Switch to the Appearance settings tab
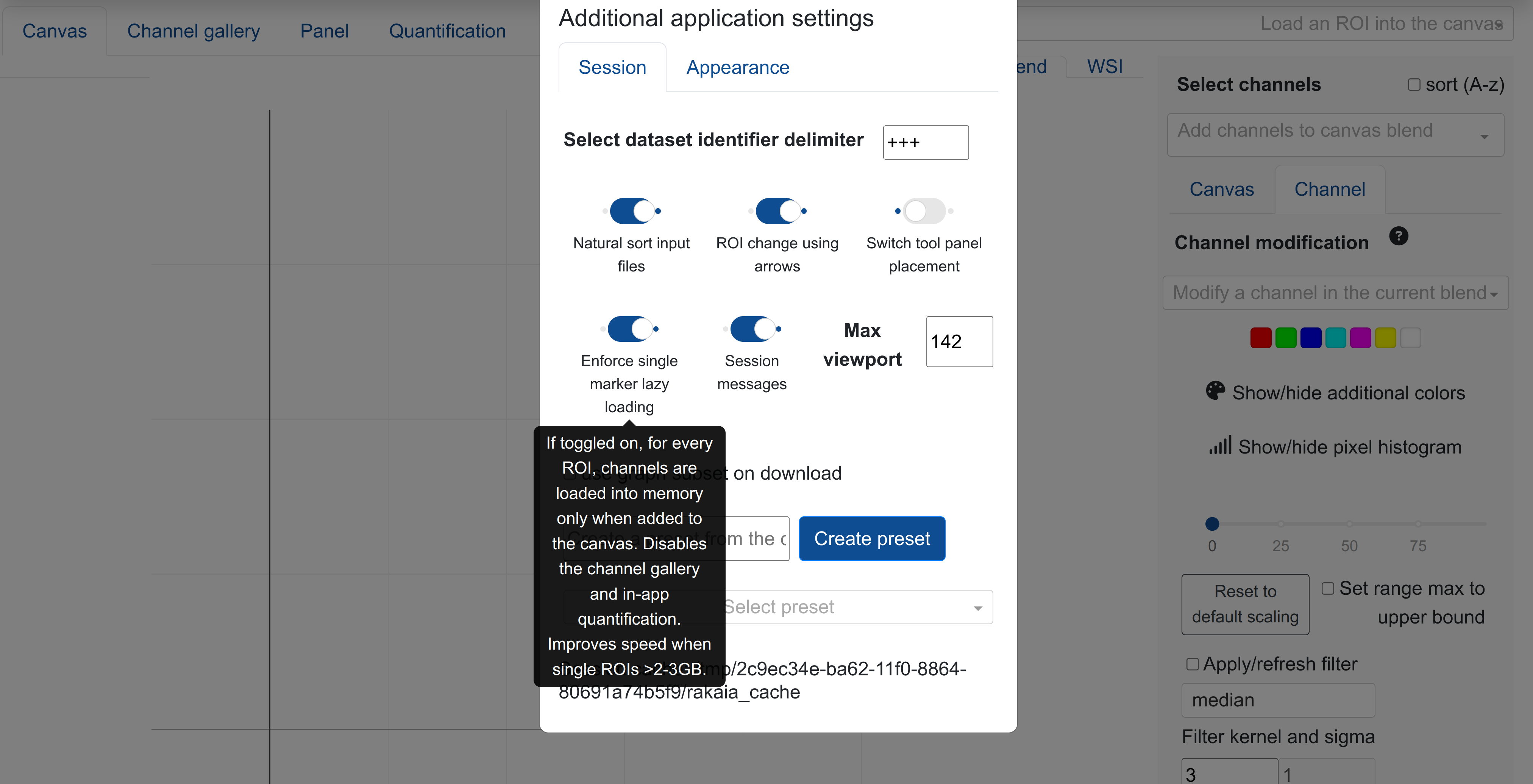Viewport: 1533px width, 784px height. (x=737, y=68)
